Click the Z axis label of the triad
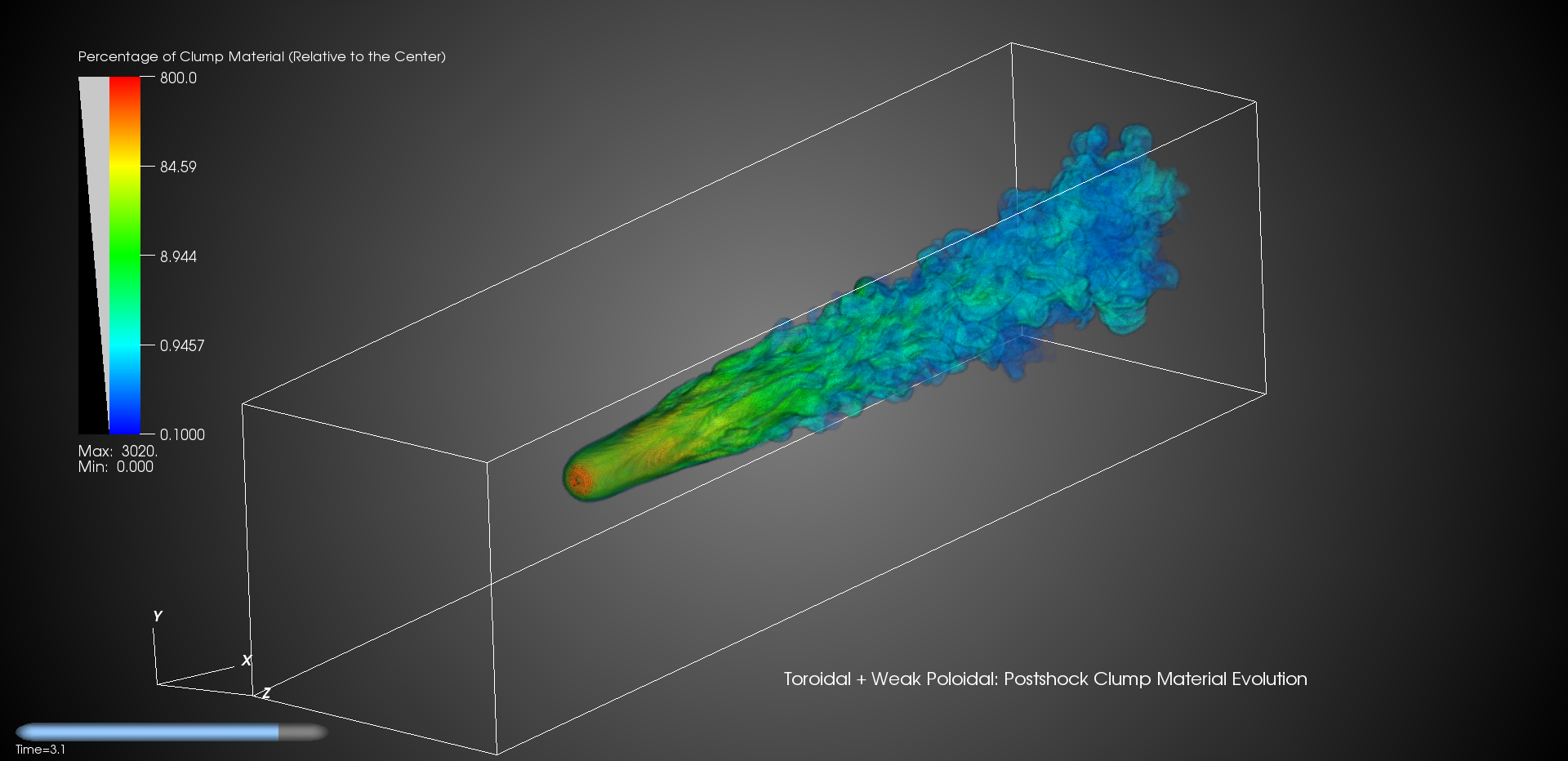This screenshot has width=1568, height=761. pyautogui.click(x=266, y=693)
